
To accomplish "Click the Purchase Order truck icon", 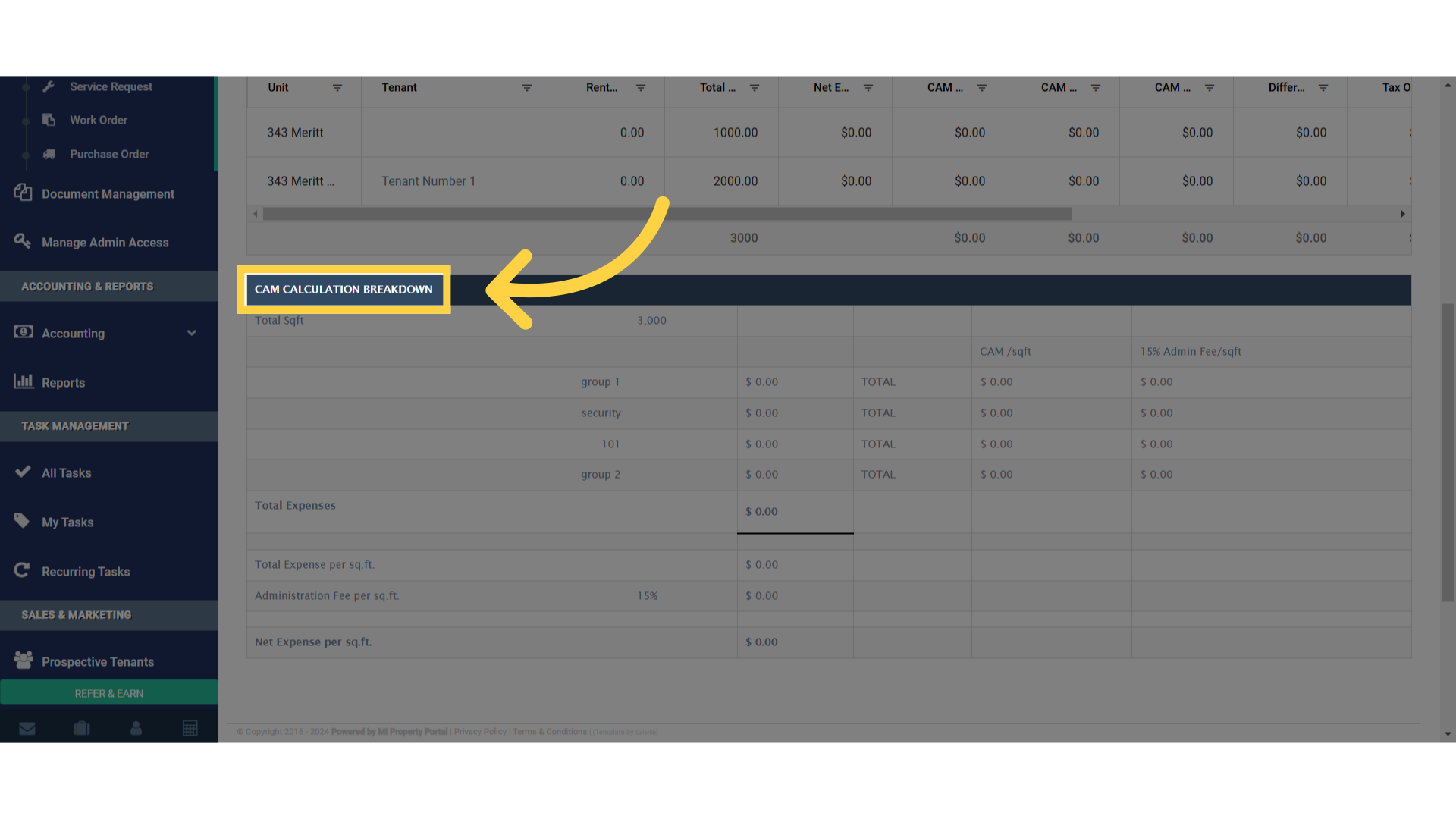I will 49,154.
